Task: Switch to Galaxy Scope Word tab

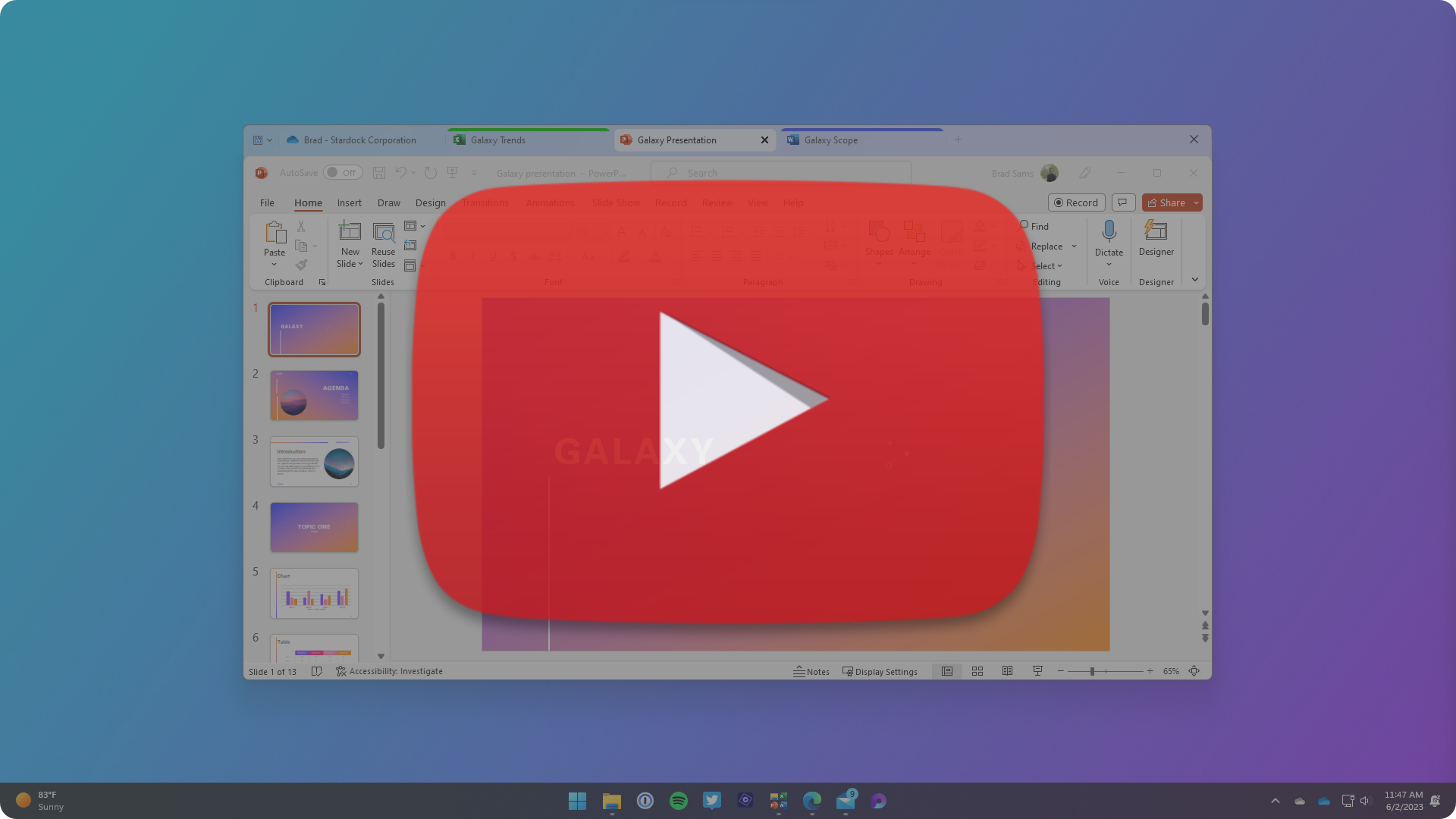Action: coord(862,140)
